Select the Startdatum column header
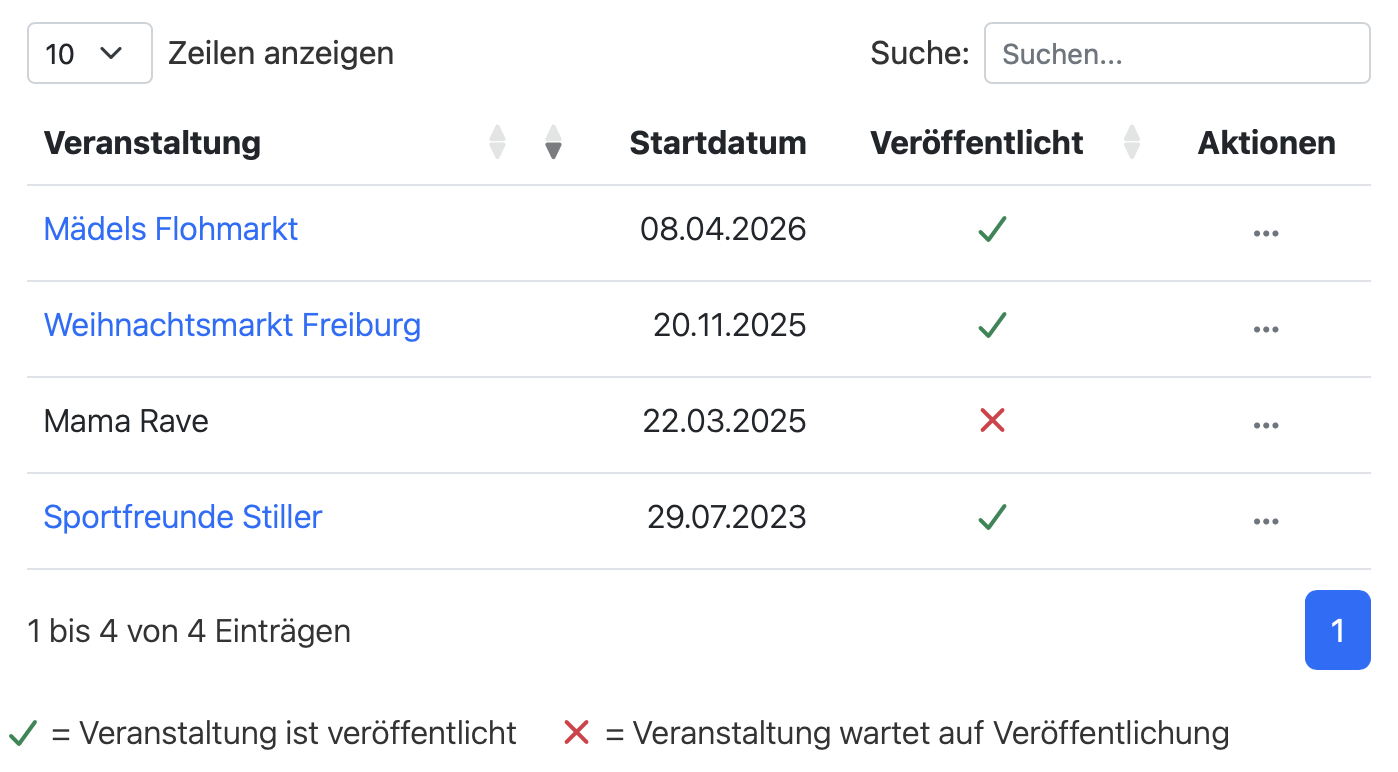 (717, 142)
